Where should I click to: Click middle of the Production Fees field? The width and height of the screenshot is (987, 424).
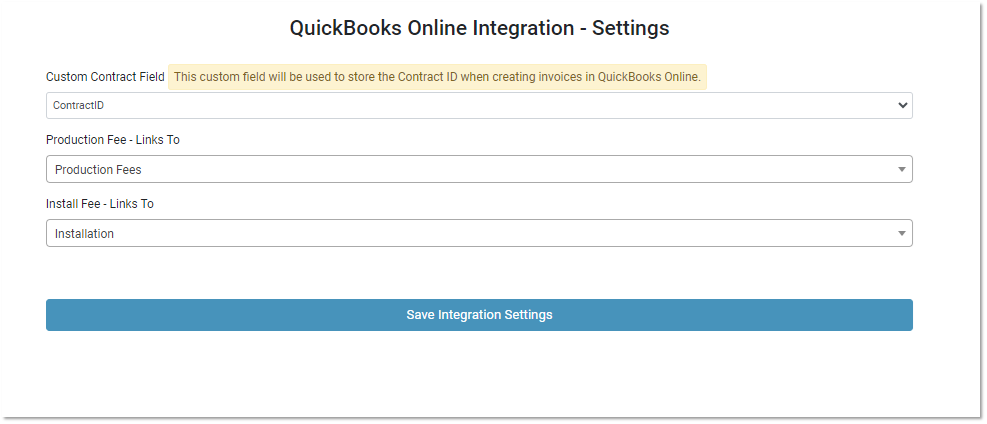pos(479,170)
